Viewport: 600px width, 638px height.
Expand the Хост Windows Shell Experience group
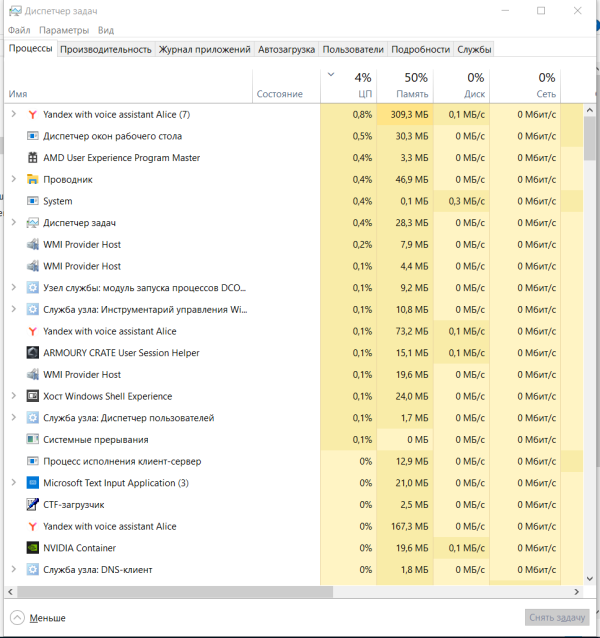pos(13,396)
